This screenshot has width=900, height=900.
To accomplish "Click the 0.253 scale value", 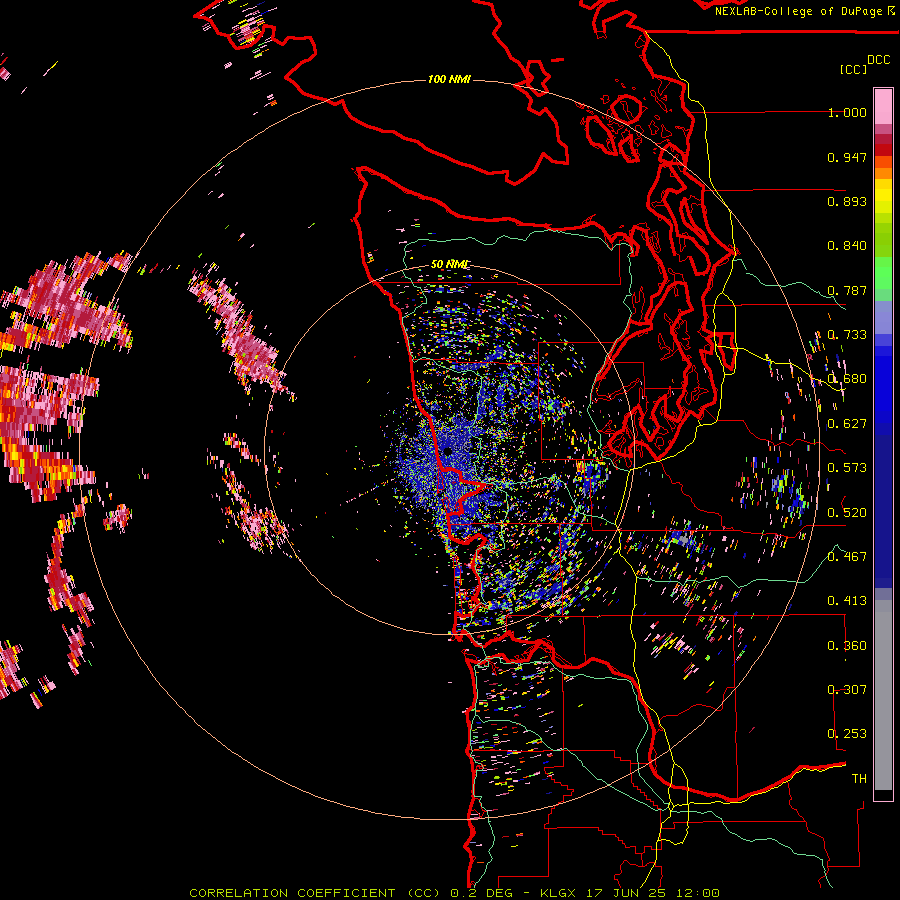I will click(x=847, y=734).
